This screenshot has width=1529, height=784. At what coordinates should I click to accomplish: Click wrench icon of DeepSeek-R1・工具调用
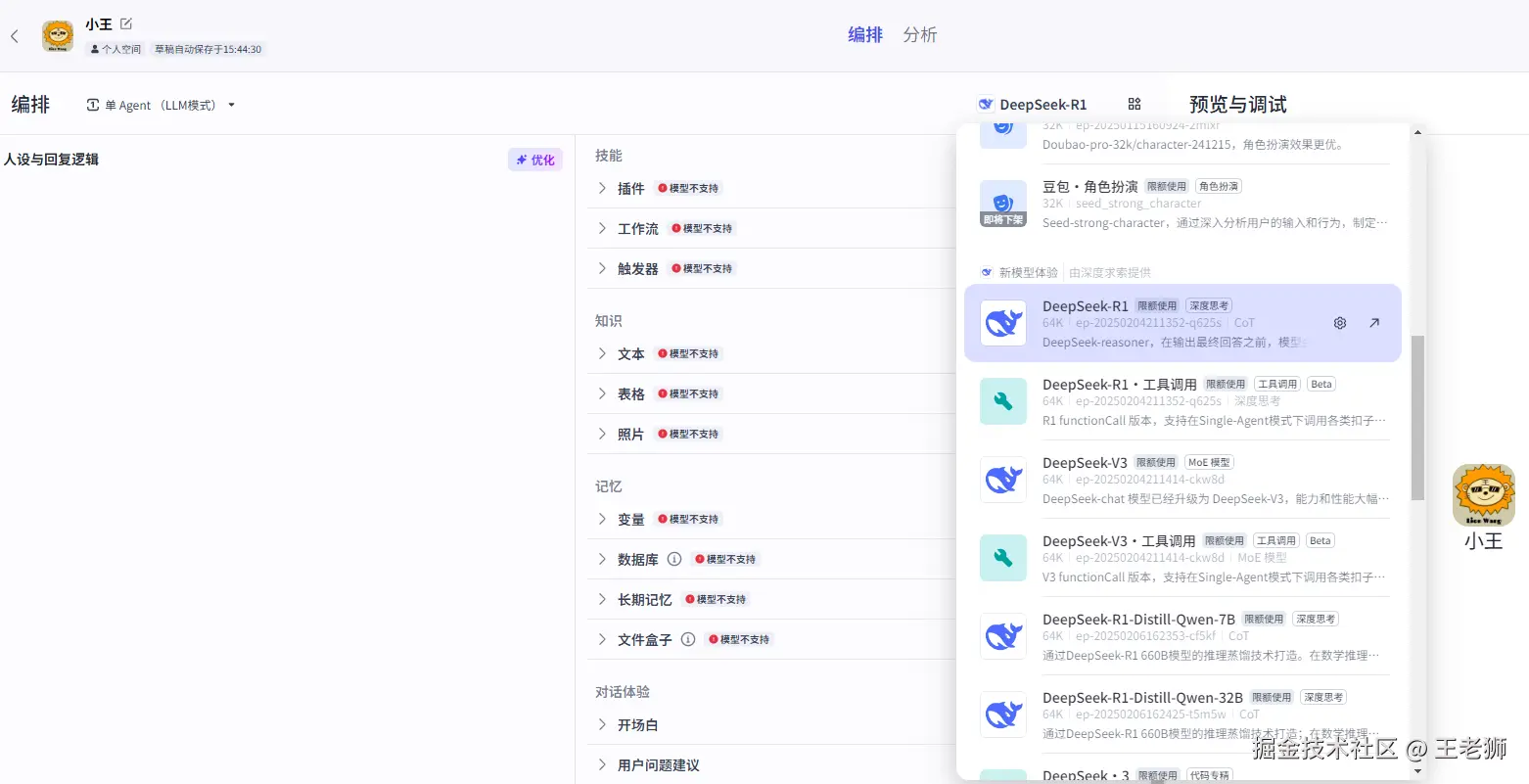coord(1003,401)
